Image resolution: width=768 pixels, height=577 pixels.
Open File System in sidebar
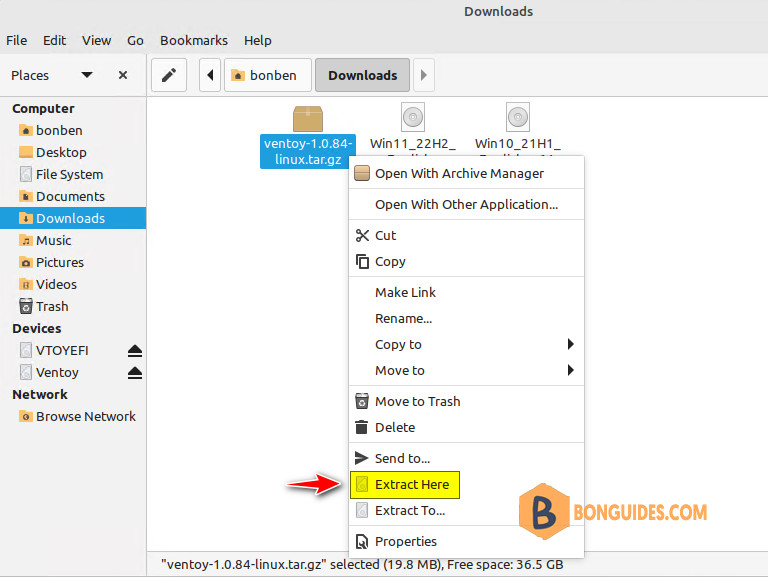73,174
